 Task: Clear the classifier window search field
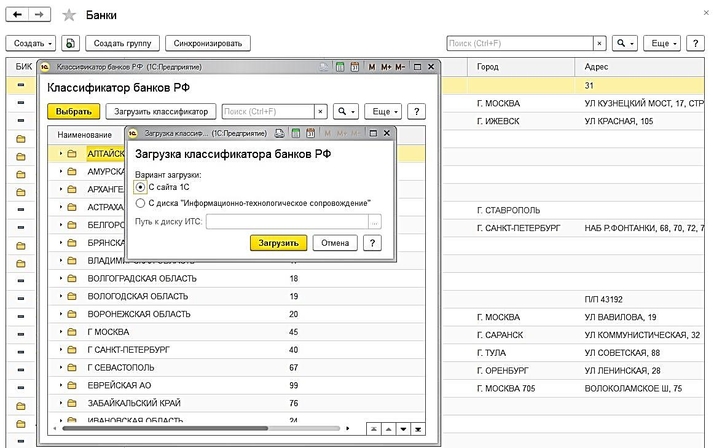(321, 112)
